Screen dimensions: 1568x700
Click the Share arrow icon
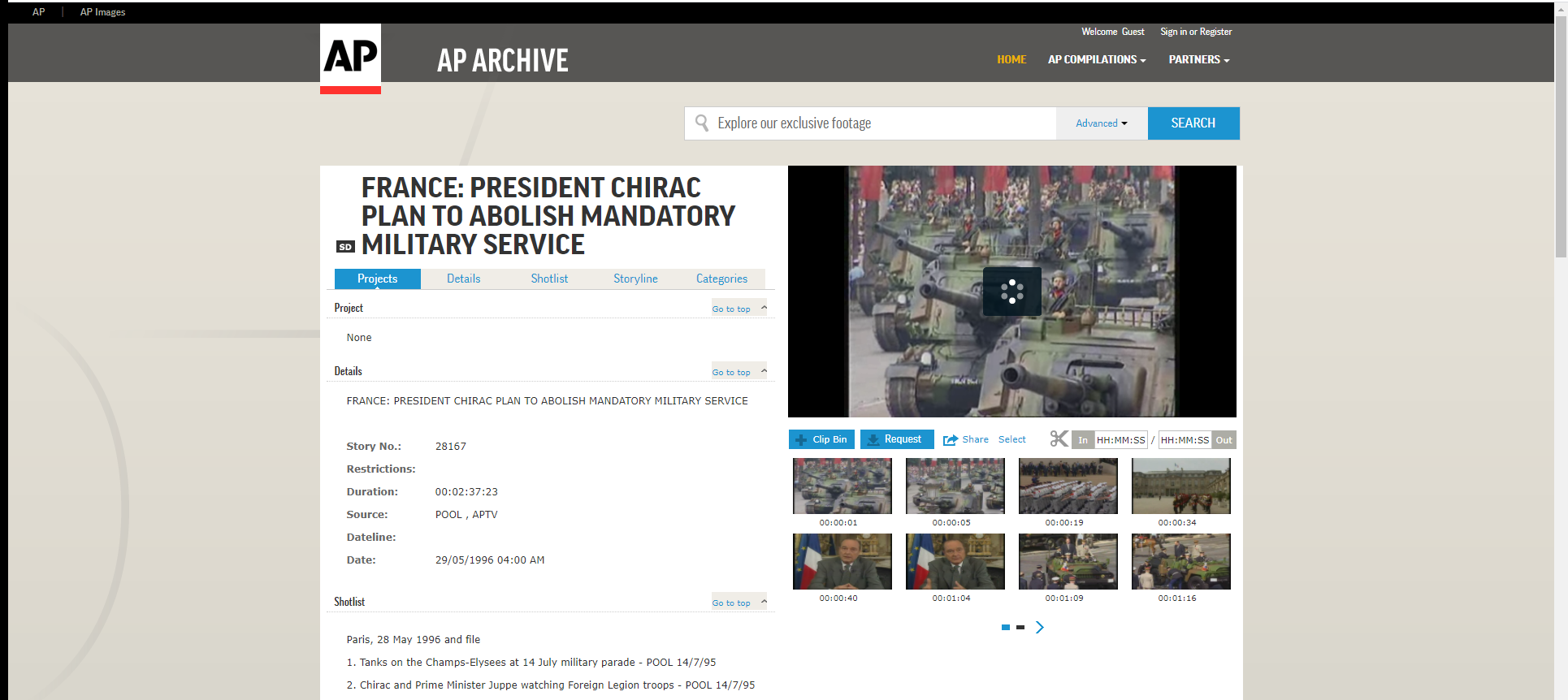(x=951, y=440)
